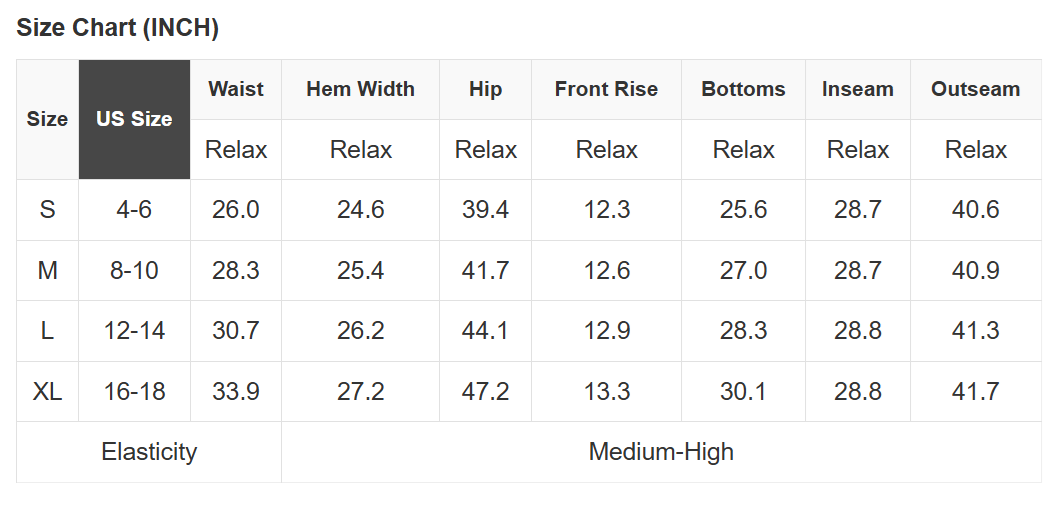Click the 12-14 US size cell
1063x505 pixels.
click(134, 331)
